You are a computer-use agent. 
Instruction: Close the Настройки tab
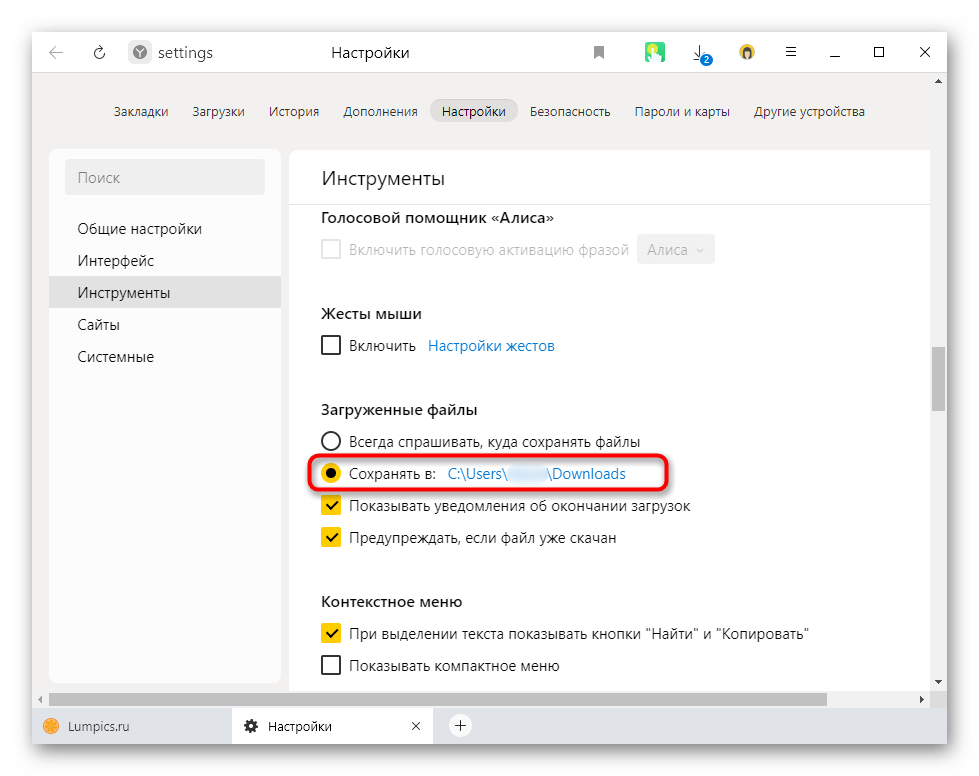tap(416, 726)
